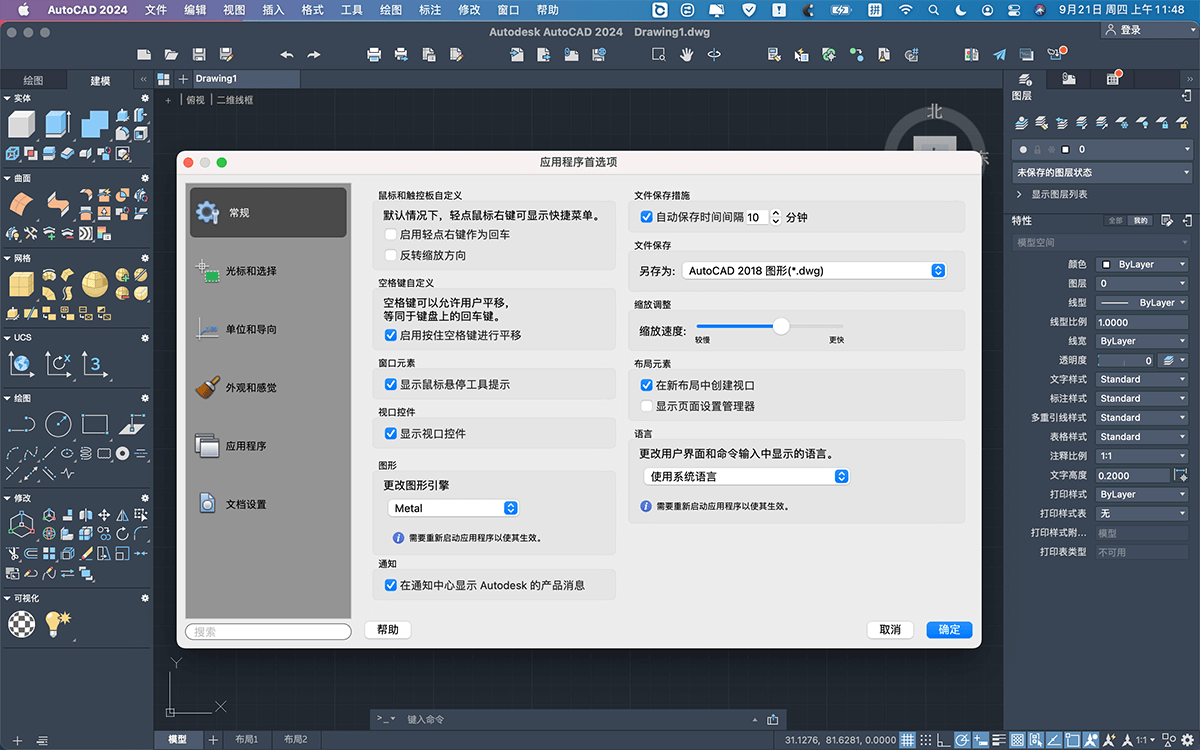1200x750 pixels.
Task: Open the 常规 gear category in preferences sidebar
Action: point(268,212)
